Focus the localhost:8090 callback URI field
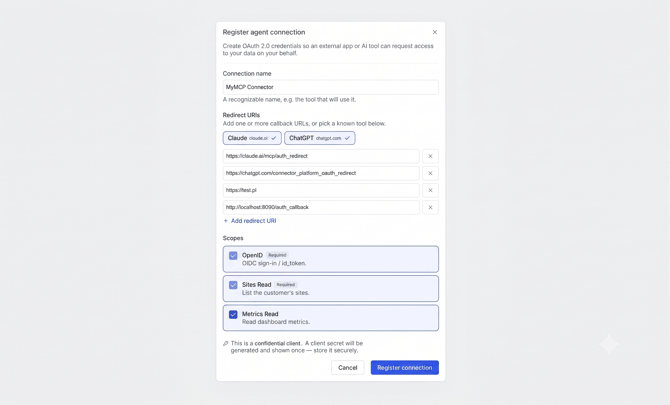Image resolution: width=670 pixels, height=405 pixels. pyautogui.click(x=321, y=208)
